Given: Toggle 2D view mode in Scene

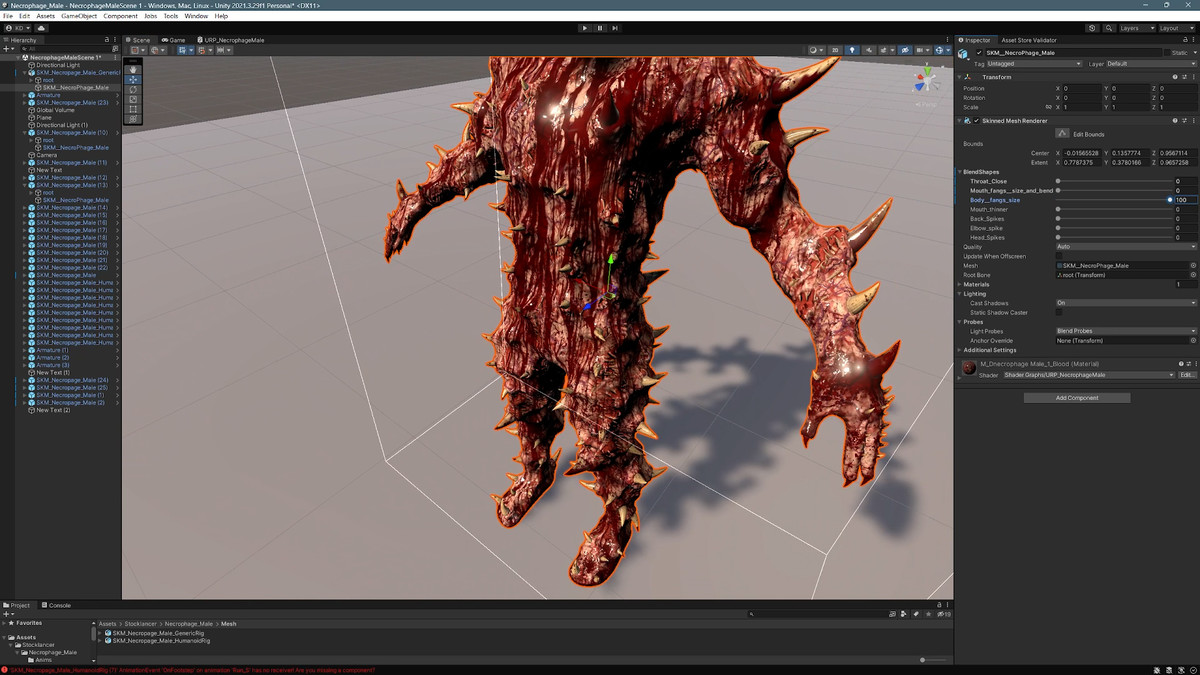Looking at the screenshot, I should point(835,50).
